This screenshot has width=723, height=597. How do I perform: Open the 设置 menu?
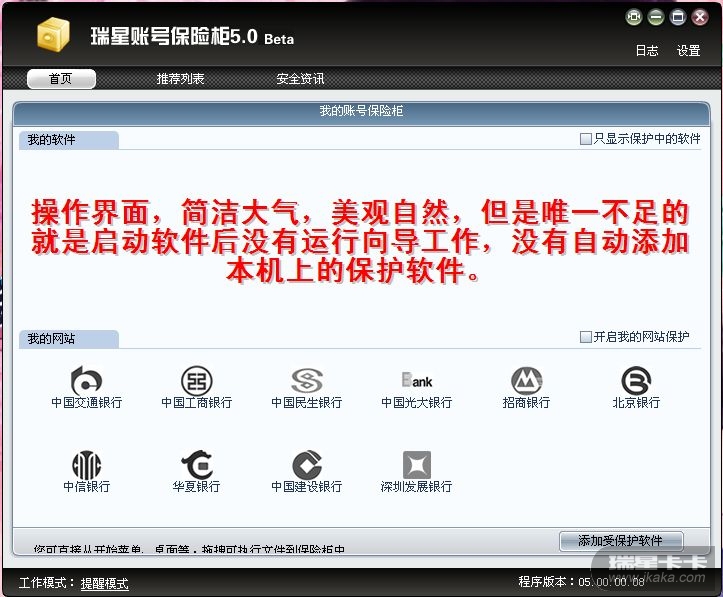point(688,51)
